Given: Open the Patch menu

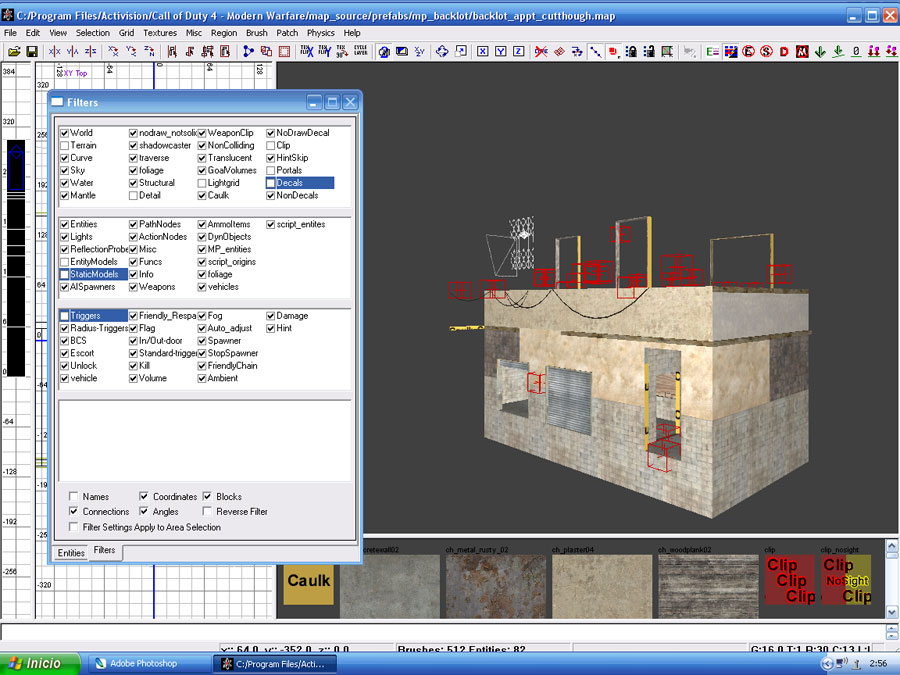Looking at the screenshot, I should coord(287,33).
